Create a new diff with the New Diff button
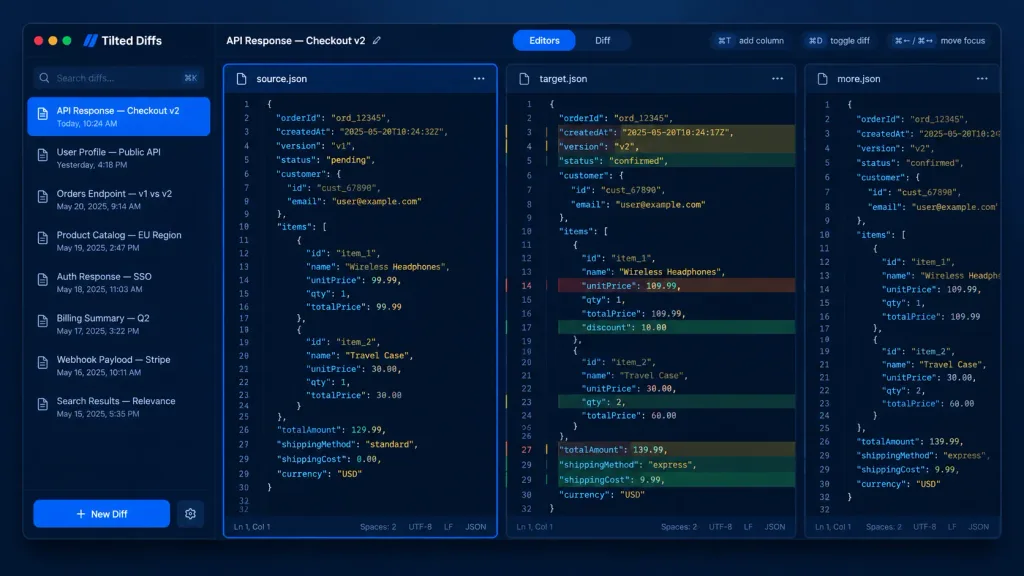This screenshot has height=576, width=1024. pos(102,514)
